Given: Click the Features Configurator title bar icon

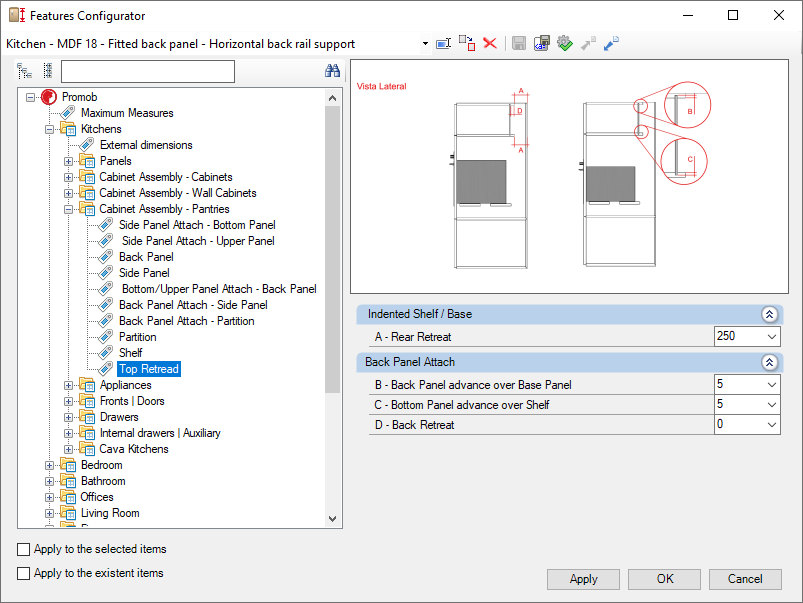Looking at the screenshot, I should (x=17, y=15).
